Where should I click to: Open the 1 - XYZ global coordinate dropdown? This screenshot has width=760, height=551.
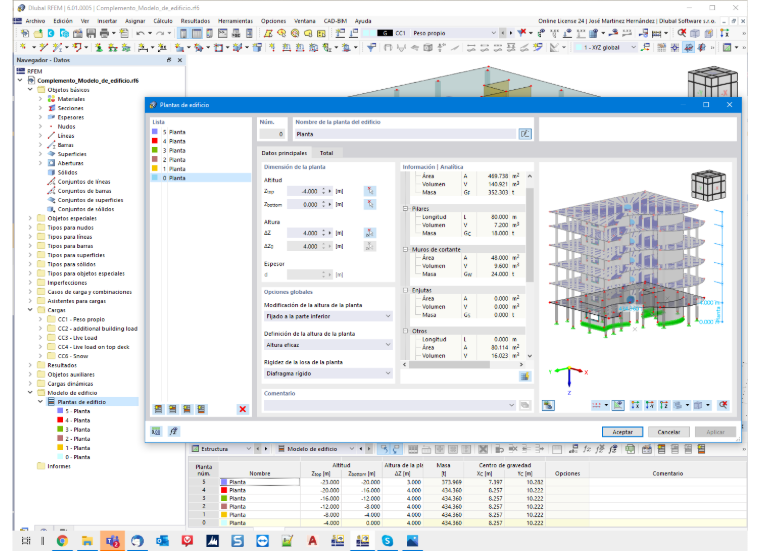click(x=633, y=47)
